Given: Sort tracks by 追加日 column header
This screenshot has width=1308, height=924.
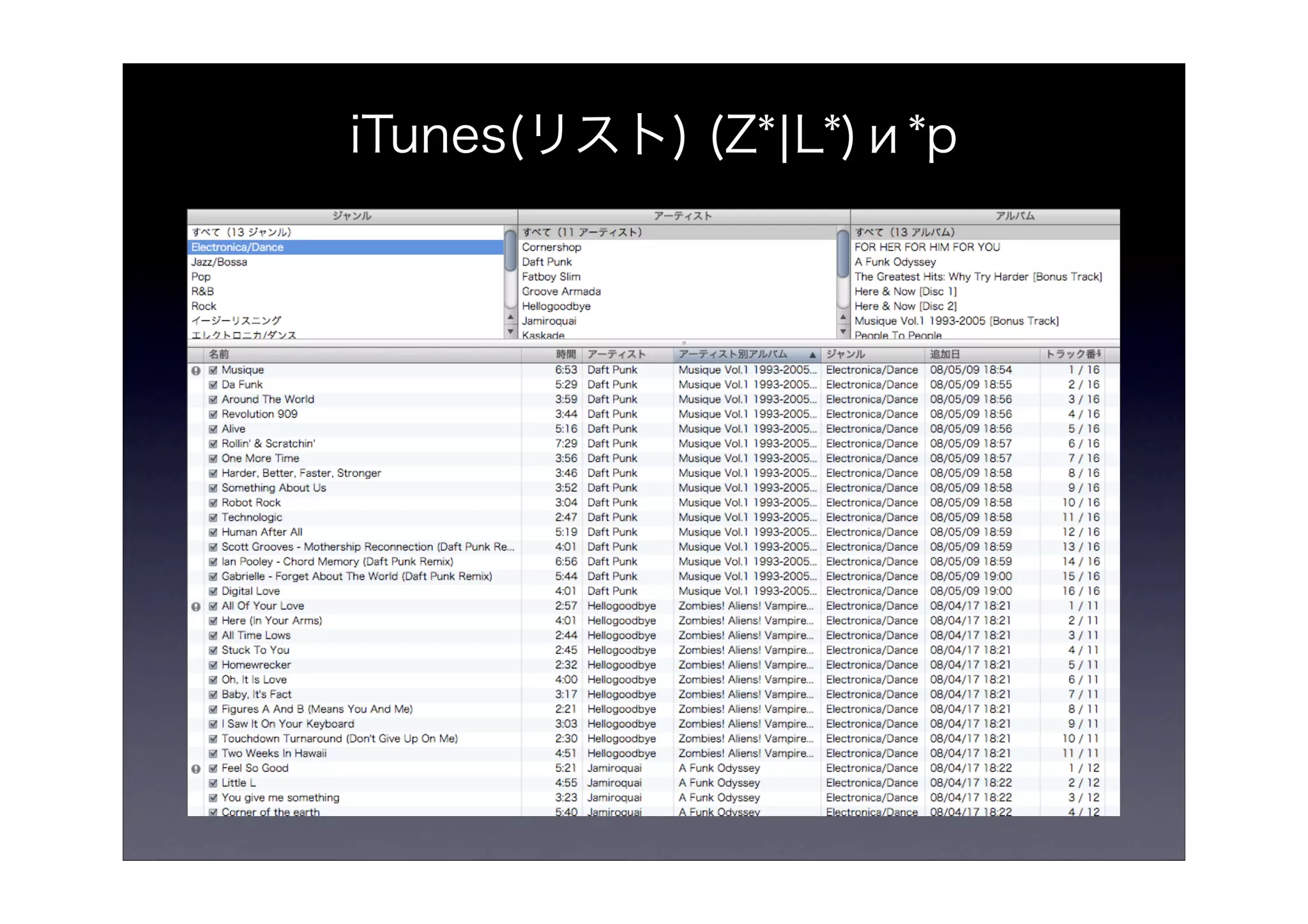Looking at the screenshot, I should [945, 354].
